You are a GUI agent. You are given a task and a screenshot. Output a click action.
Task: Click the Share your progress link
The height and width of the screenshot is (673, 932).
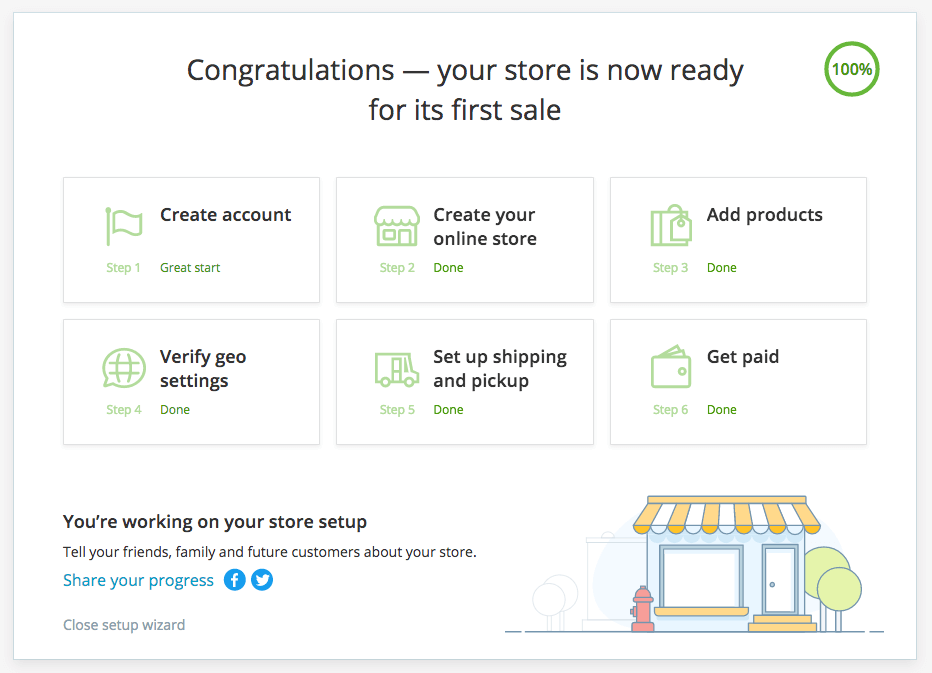point(138,580)
